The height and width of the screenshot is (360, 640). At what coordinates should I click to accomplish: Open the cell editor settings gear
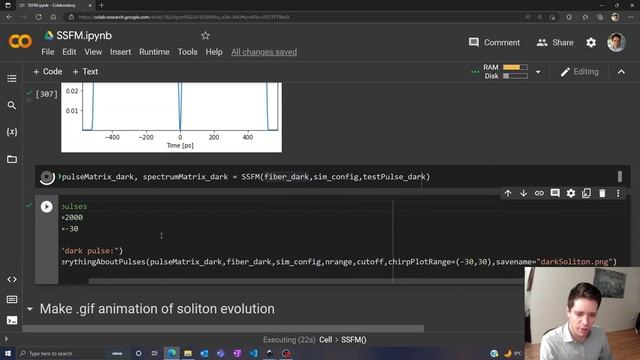coord(571,193)
